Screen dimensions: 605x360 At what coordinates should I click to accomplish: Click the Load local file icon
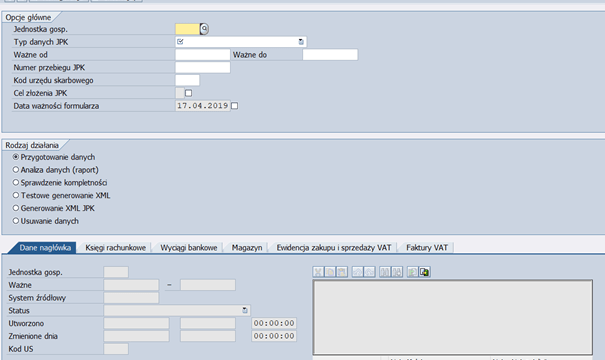(x=412, y=272)
